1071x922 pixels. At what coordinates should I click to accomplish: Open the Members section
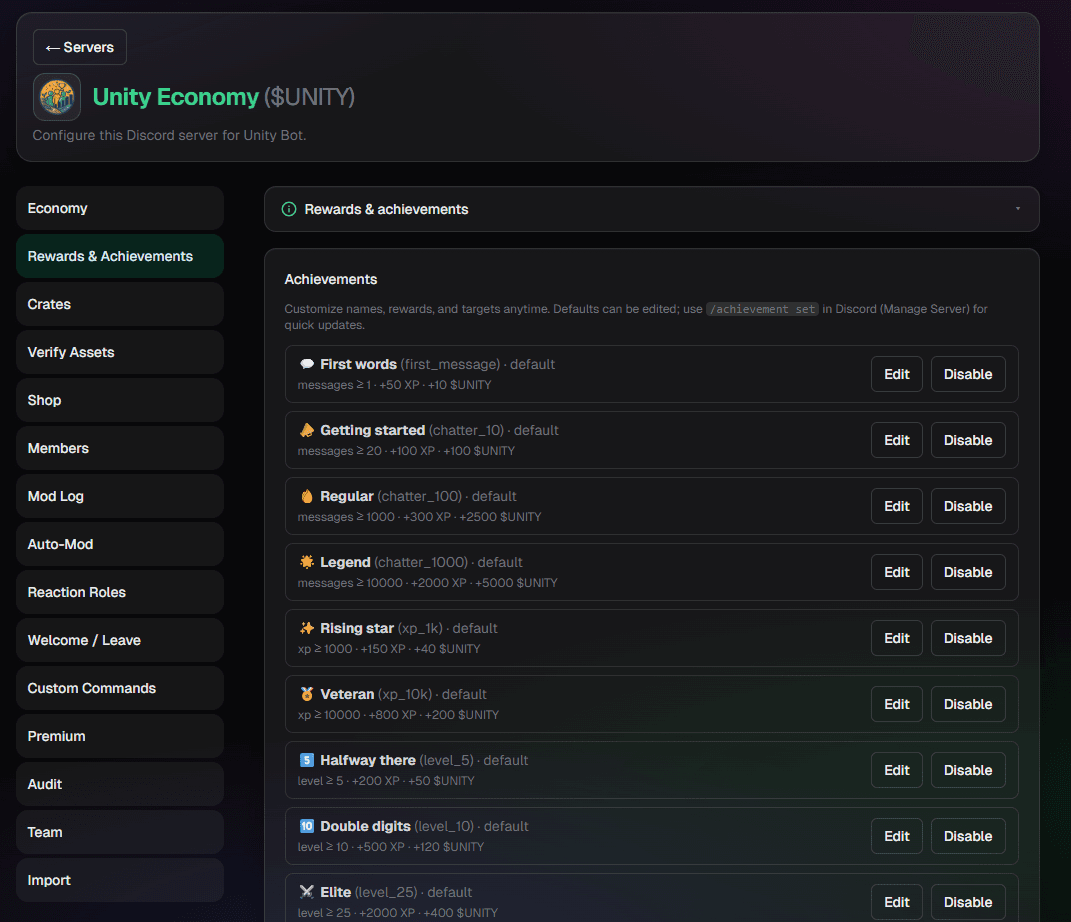tap(120, 448)
